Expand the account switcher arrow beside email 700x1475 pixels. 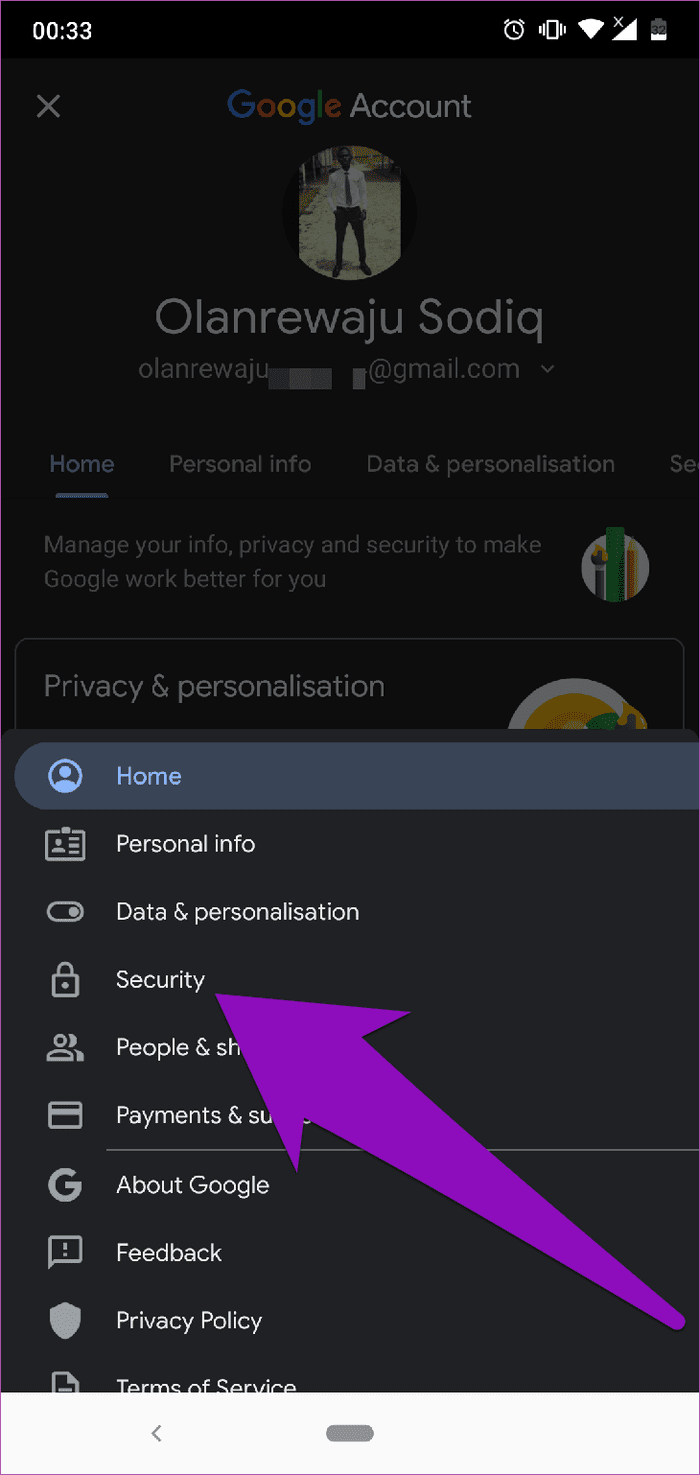(x=547, y=369)
